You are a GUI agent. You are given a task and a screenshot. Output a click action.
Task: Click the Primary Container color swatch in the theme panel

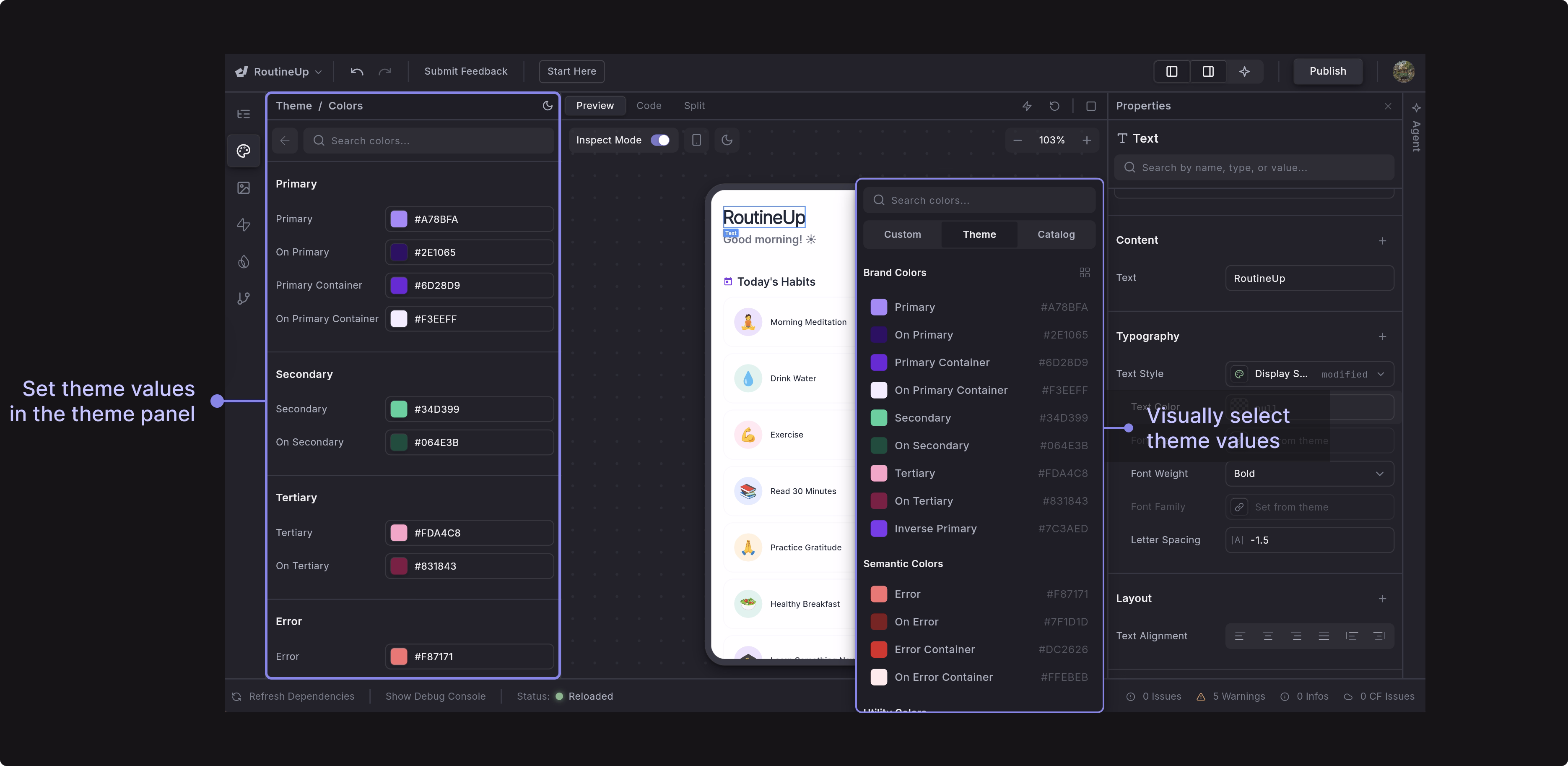click(399, 285)
